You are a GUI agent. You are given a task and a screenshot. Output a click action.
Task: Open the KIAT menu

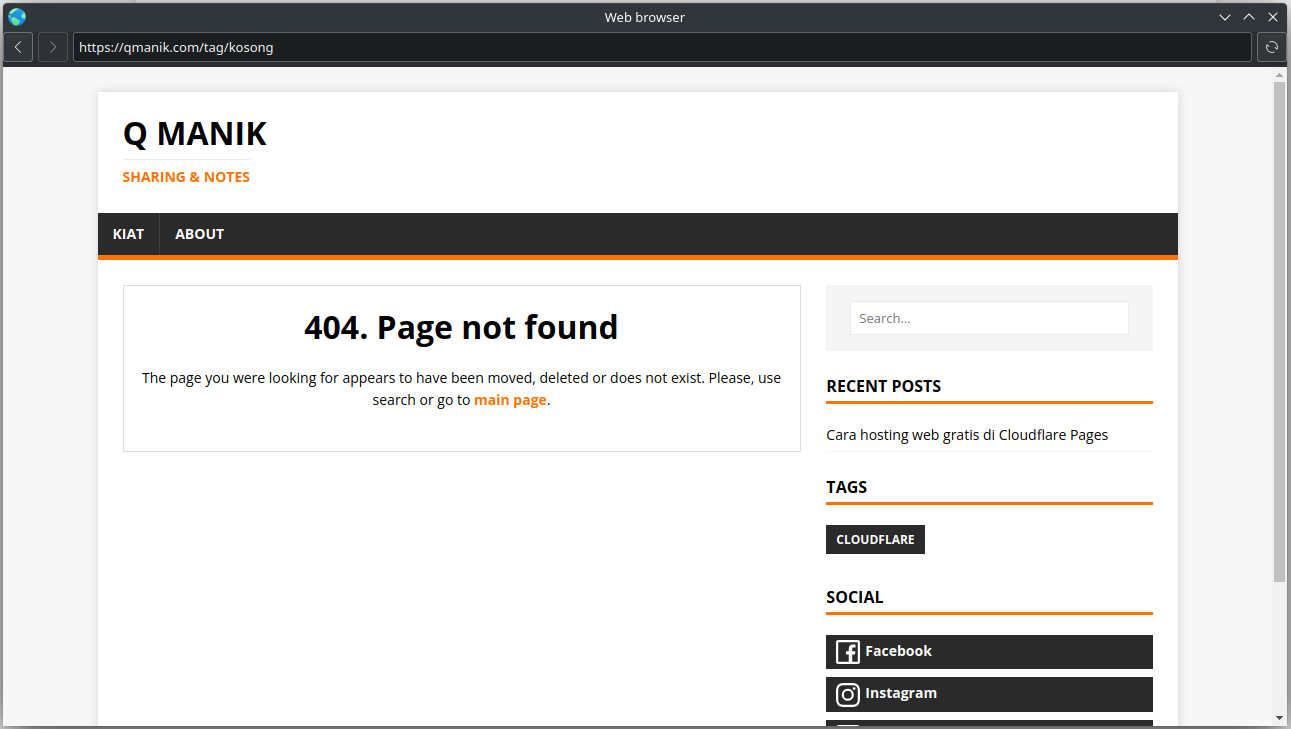click(x=128, y=234)
